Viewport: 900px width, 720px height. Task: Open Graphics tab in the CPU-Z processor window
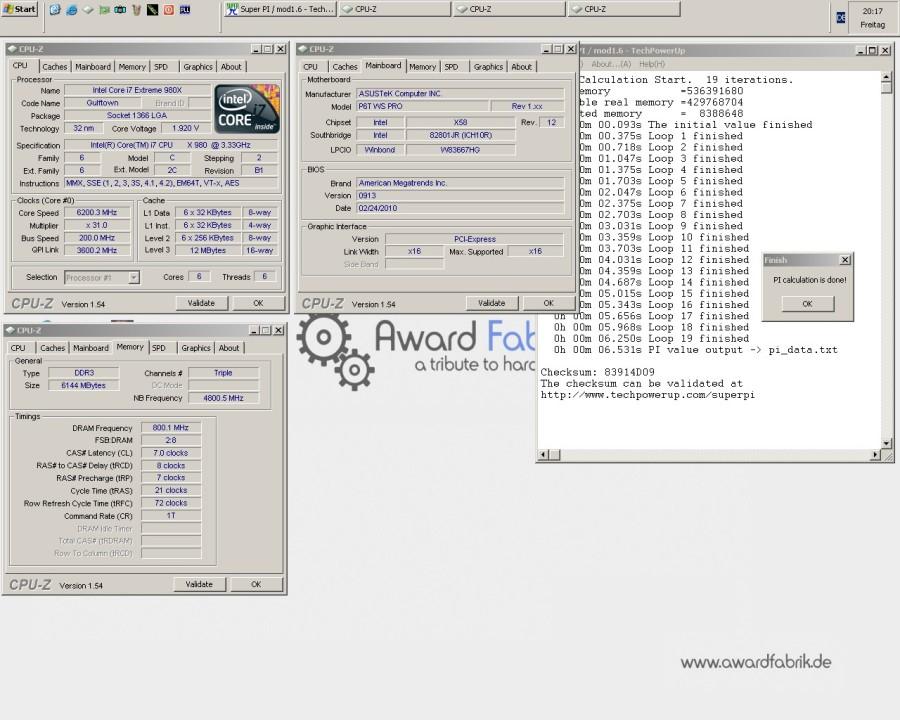[197, 67]
